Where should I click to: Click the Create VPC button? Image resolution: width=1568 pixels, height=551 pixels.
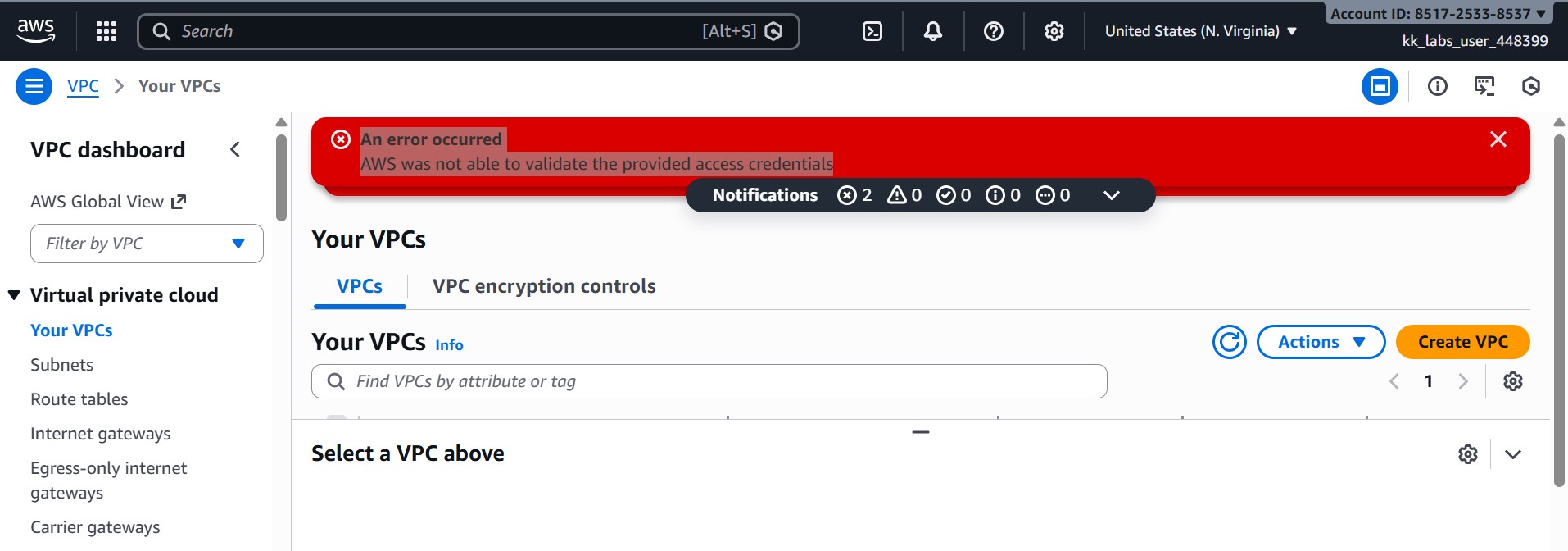1462,342
